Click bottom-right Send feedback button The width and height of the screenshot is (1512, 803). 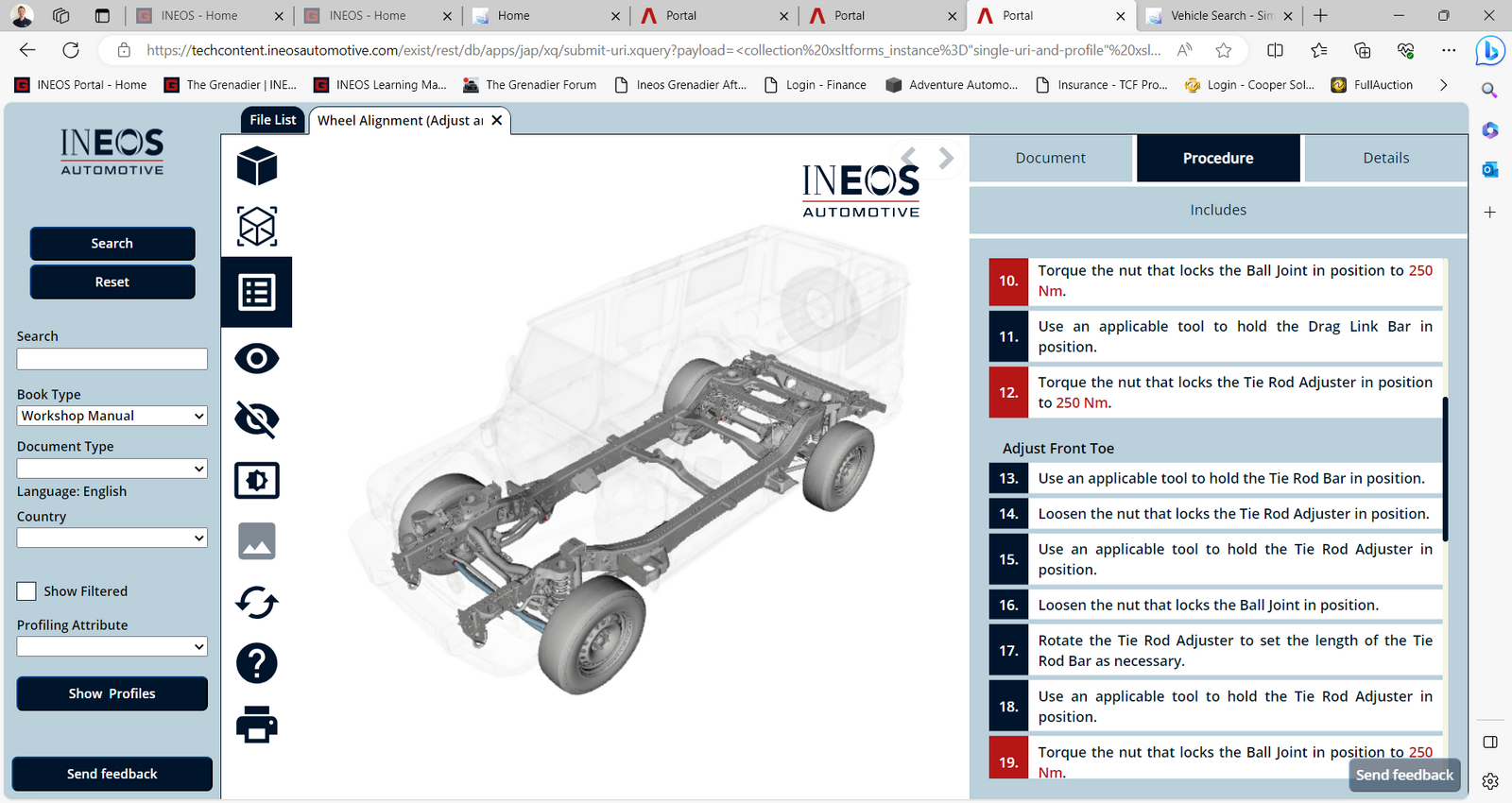pos(1404,775)
